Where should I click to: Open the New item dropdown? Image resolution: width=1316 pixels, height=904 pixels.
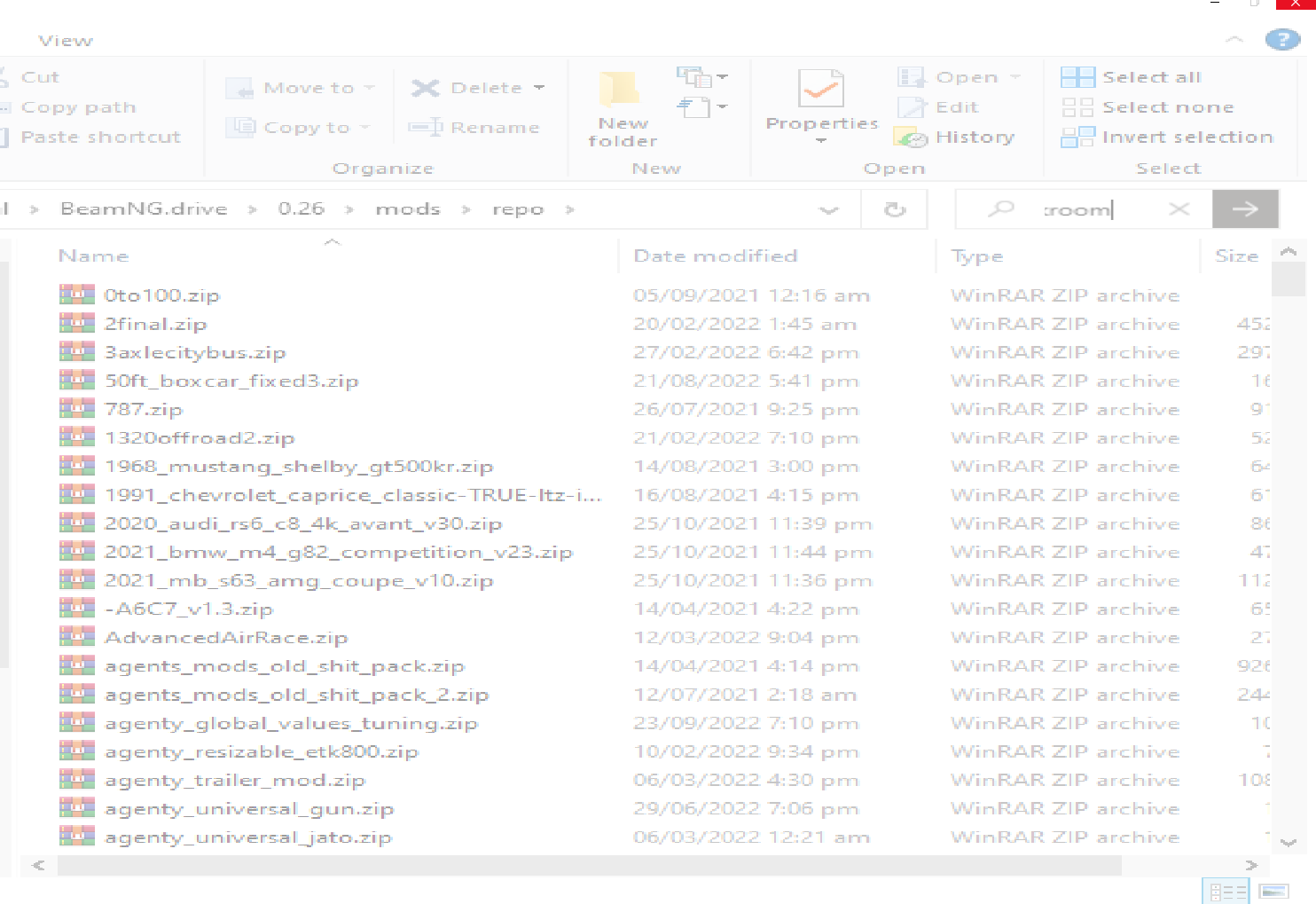click(x=702, y=77)
